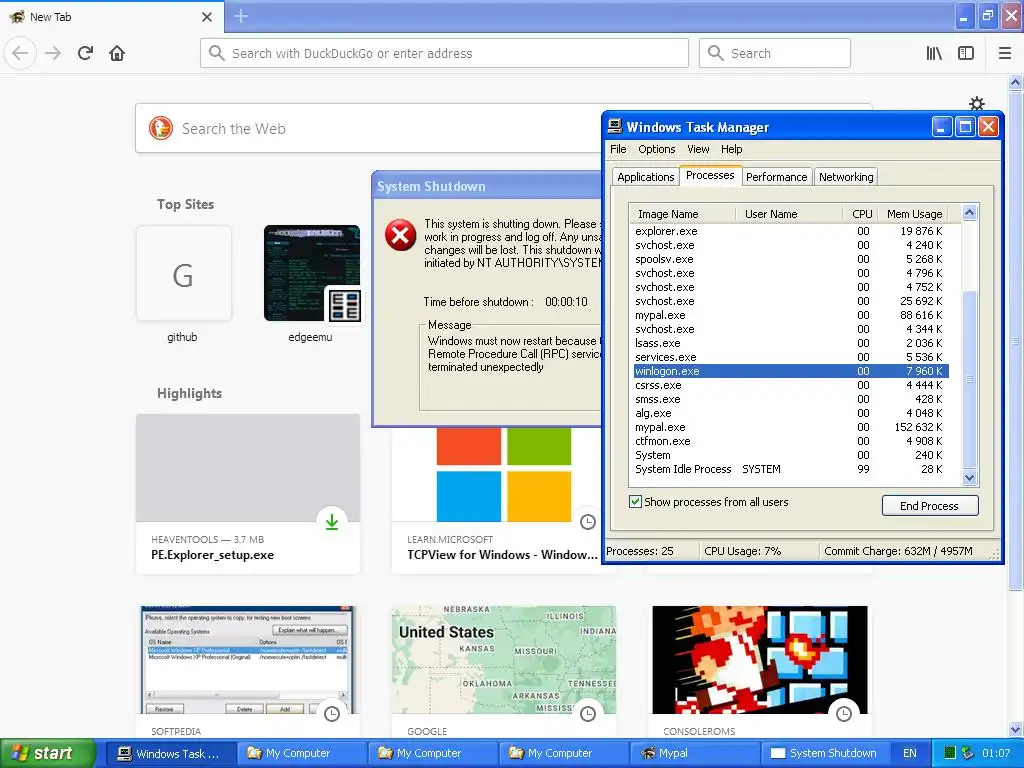Viewport: 1024px width, 768px height.
Task: Click process list scrollbar down arrow
Action: (x=969, y=478)
